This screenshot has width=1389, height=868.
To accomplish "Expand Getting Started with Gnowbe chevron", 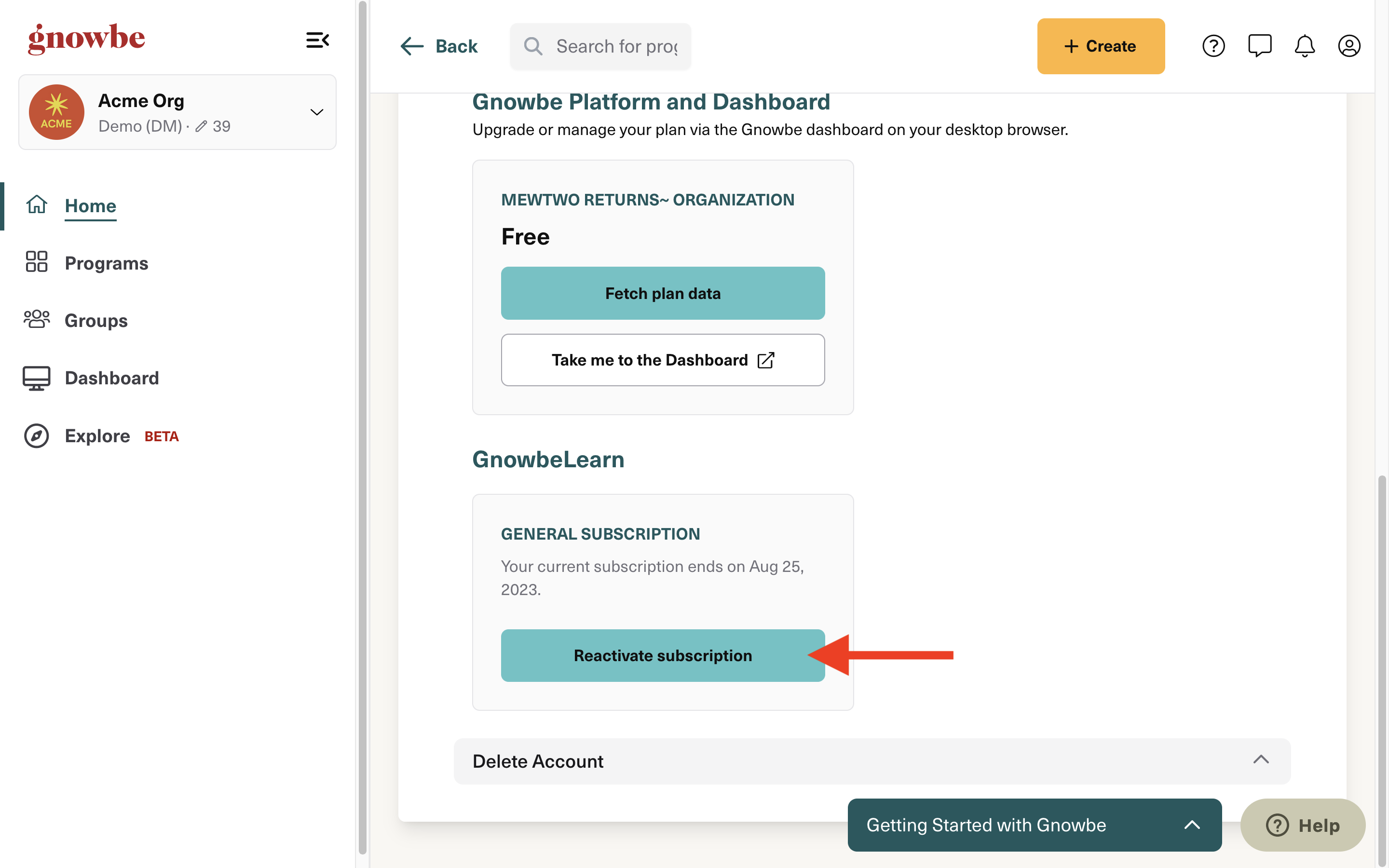I will [1192, 825].
